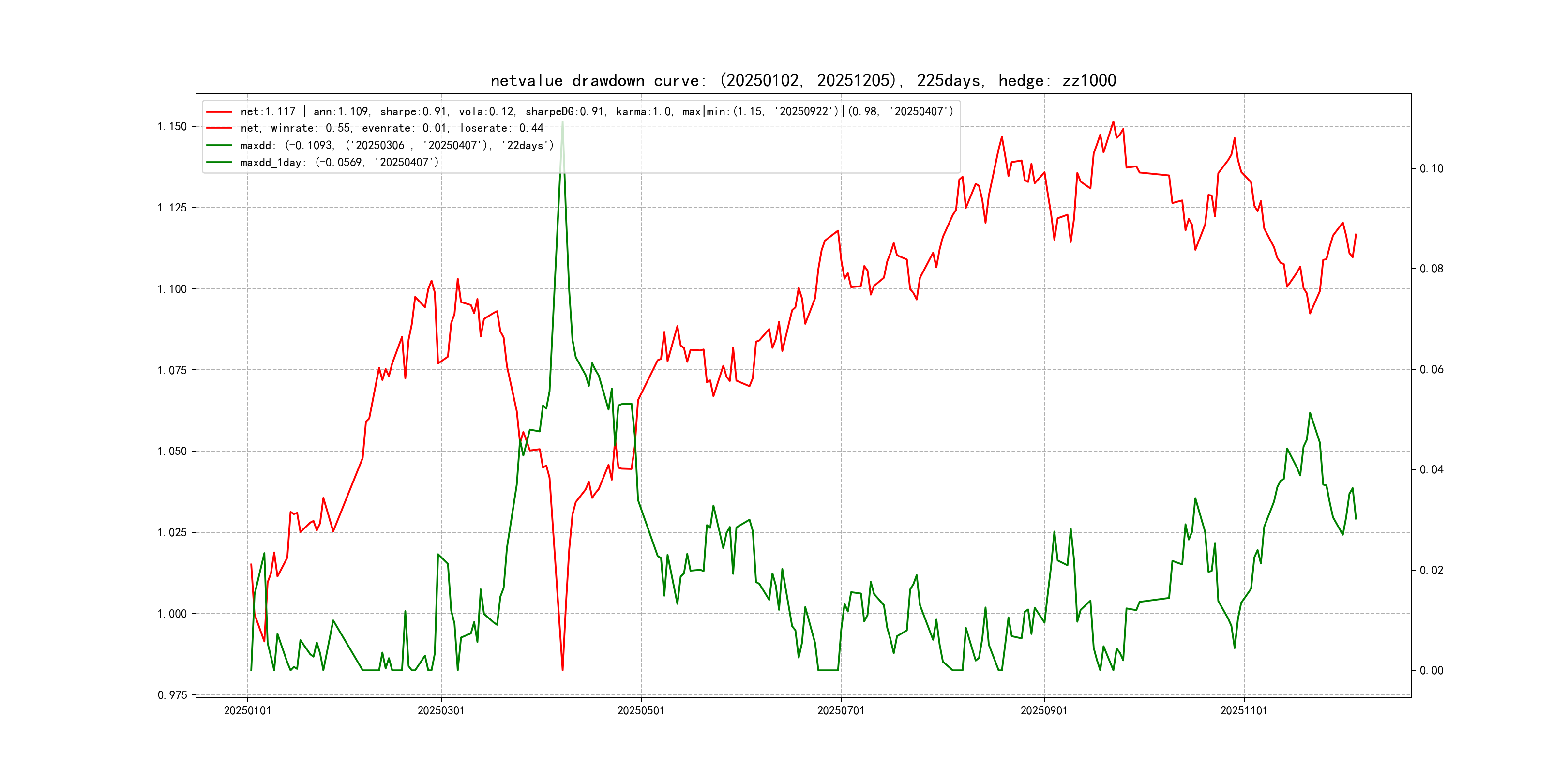Click x-axis tick label 20250101

pyautogui.click(x=247, y=710)
